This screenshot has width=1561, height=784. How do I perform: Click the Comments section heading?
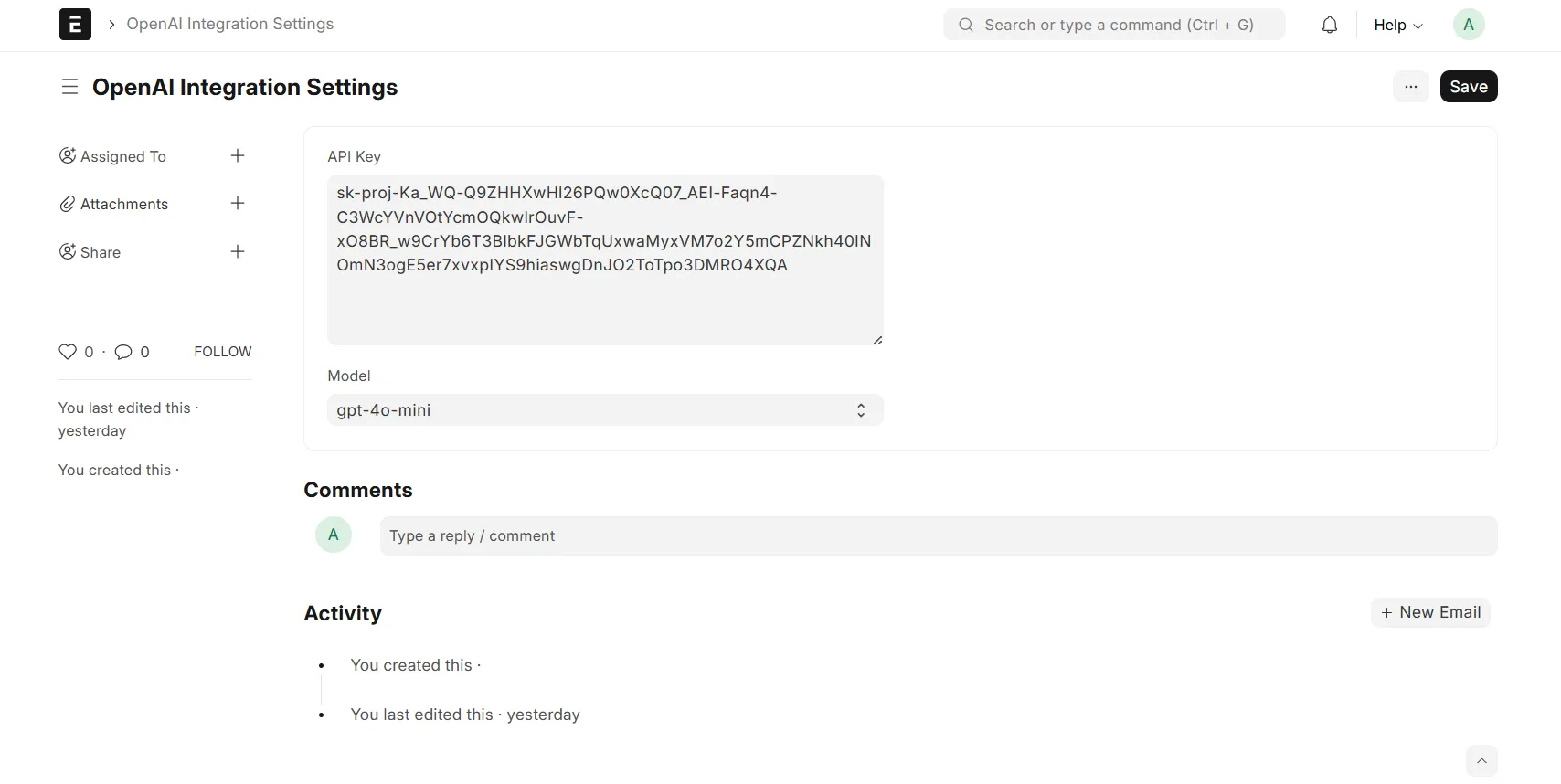358,490
